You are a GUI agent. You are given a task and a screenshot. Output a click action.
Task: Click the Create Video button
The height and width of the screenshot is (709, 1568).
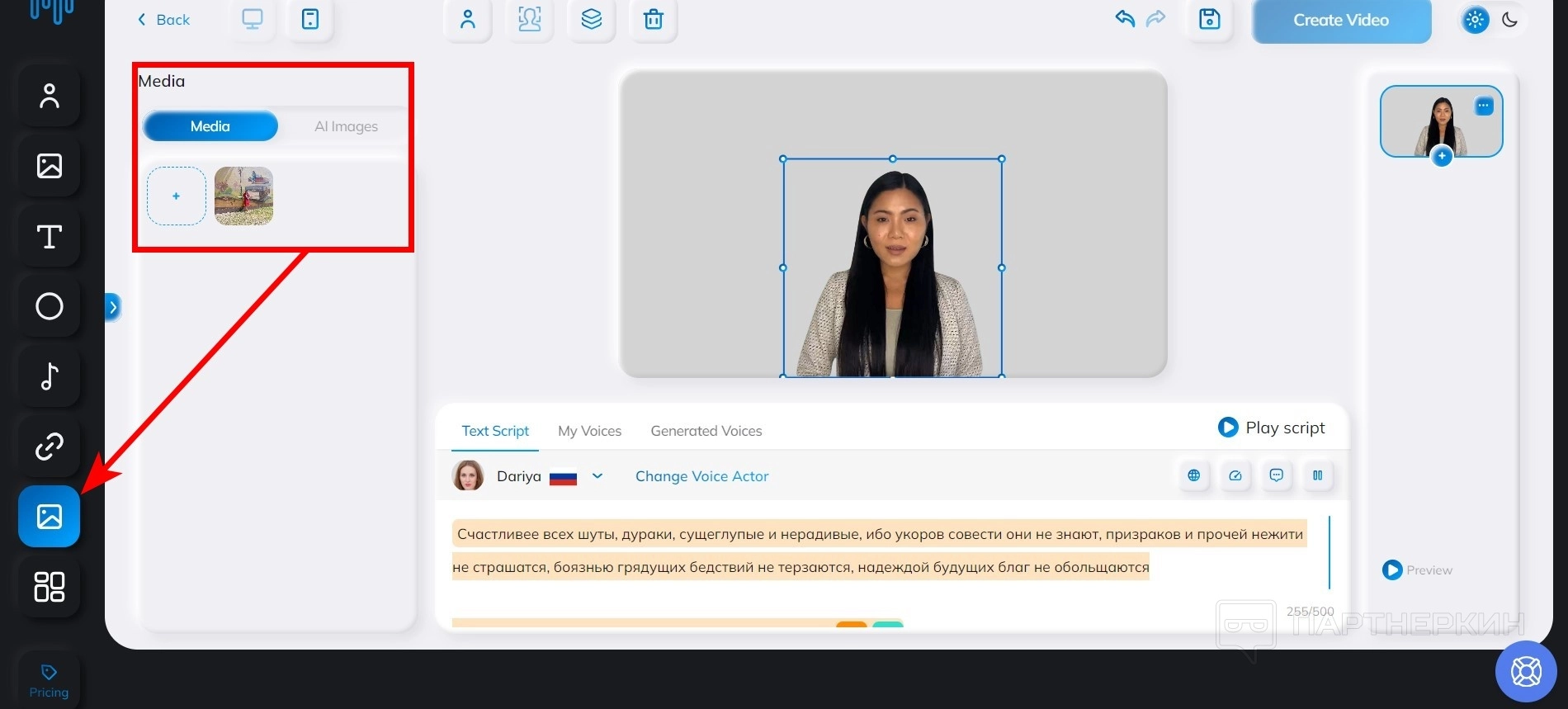(x=1340, y=21)
